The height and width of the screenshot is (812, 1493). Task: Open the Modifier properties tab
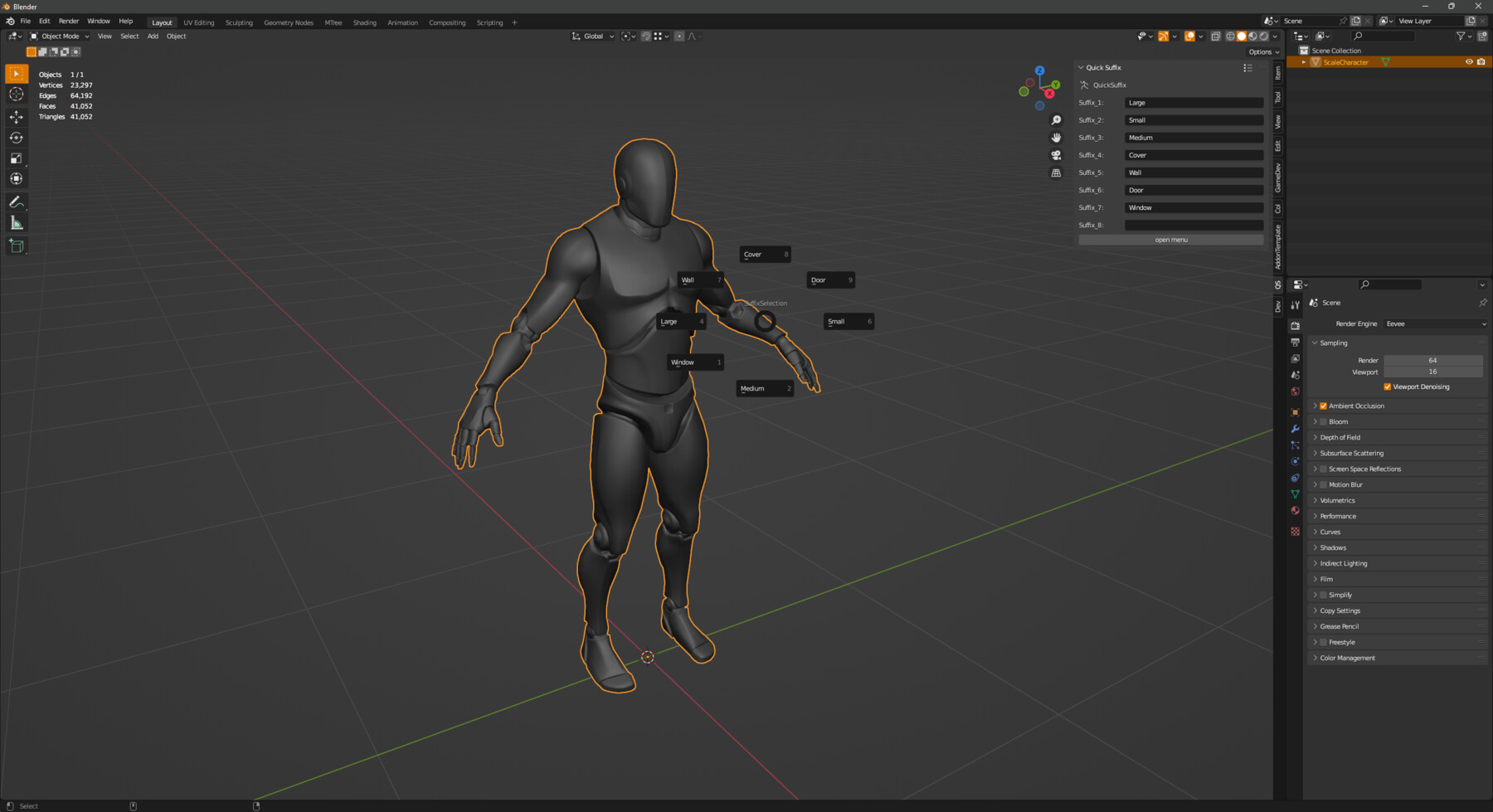1295,429
